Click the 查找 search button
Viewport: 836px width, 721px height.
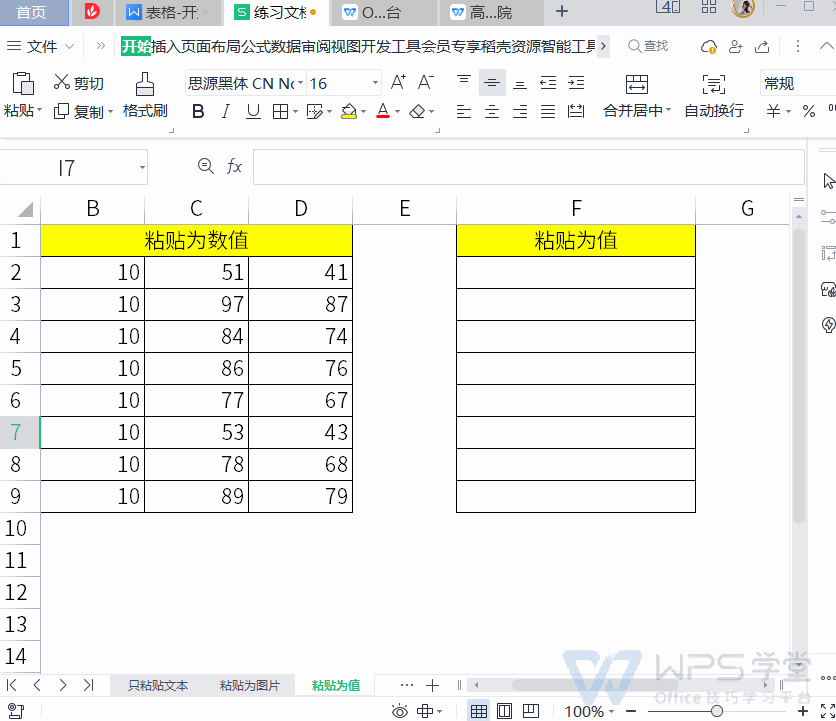648,46
